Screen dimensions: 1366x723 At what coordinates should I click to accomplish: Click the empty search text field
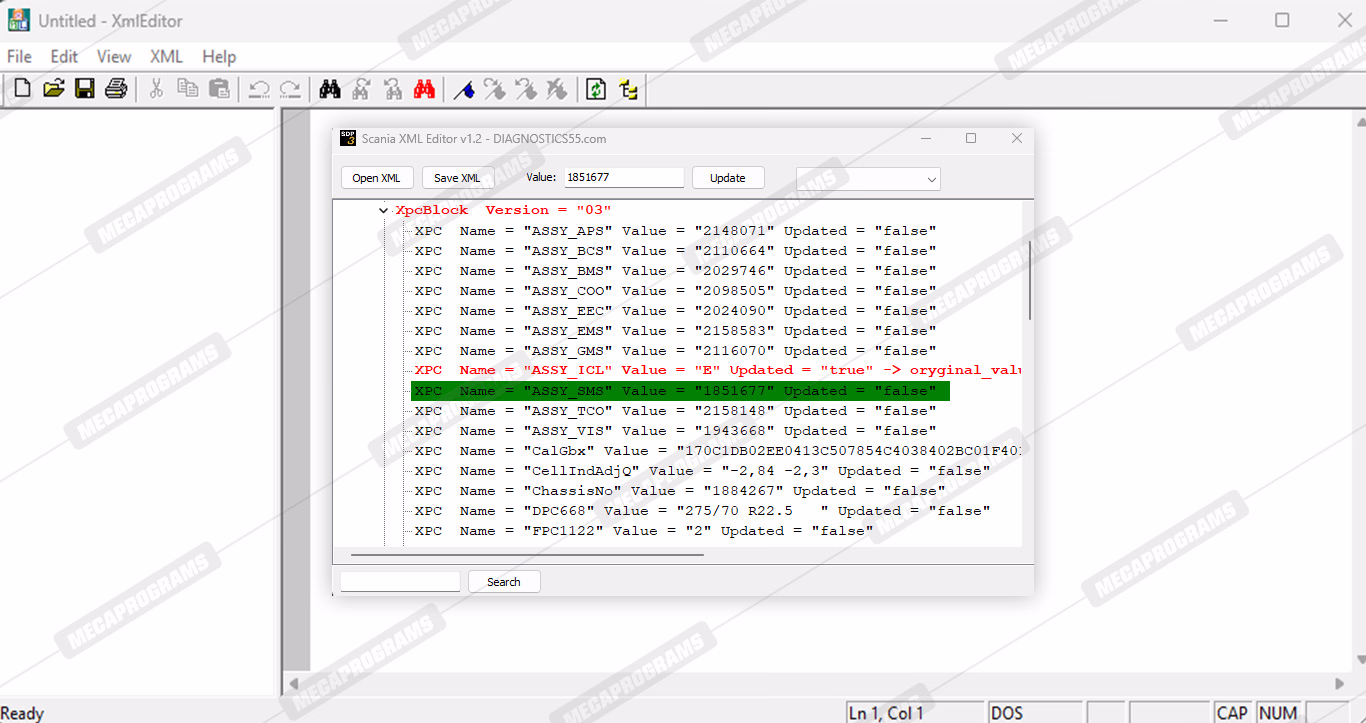(400, 581)
